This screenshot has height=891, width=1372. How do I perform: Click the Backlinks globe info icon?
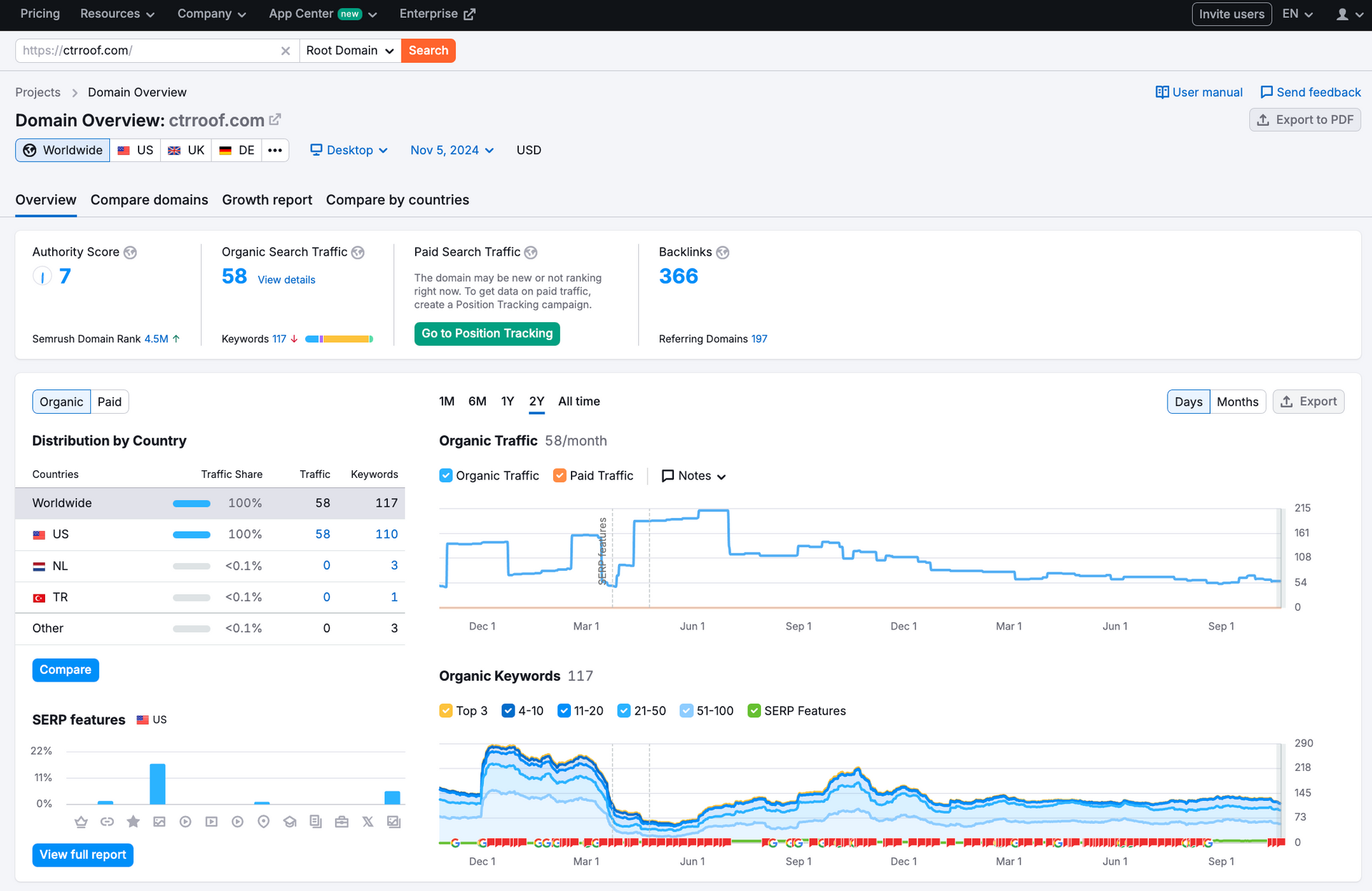click(722, 252)
